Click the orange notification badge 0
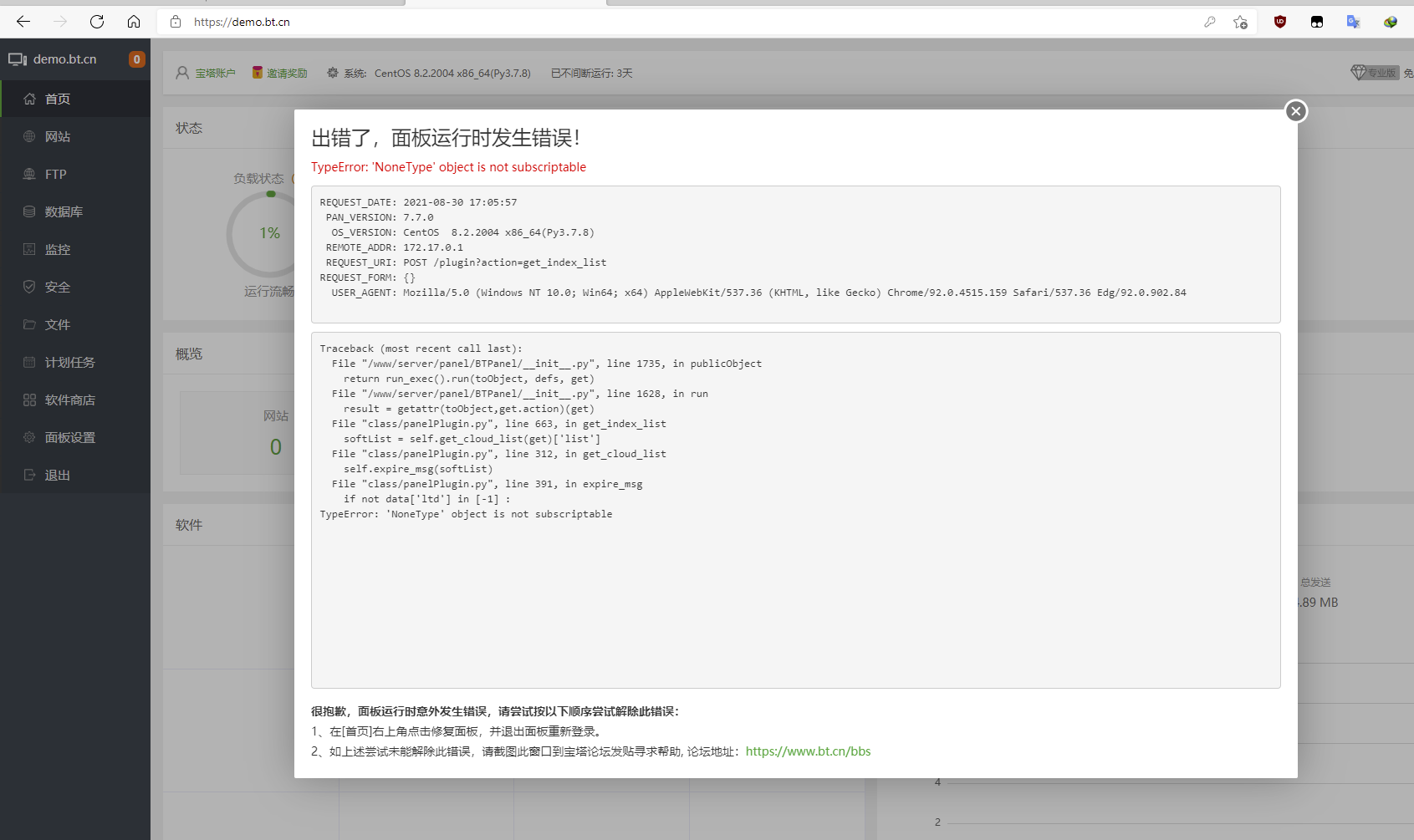Screen dimensions: 1414x840 (136, 59)
